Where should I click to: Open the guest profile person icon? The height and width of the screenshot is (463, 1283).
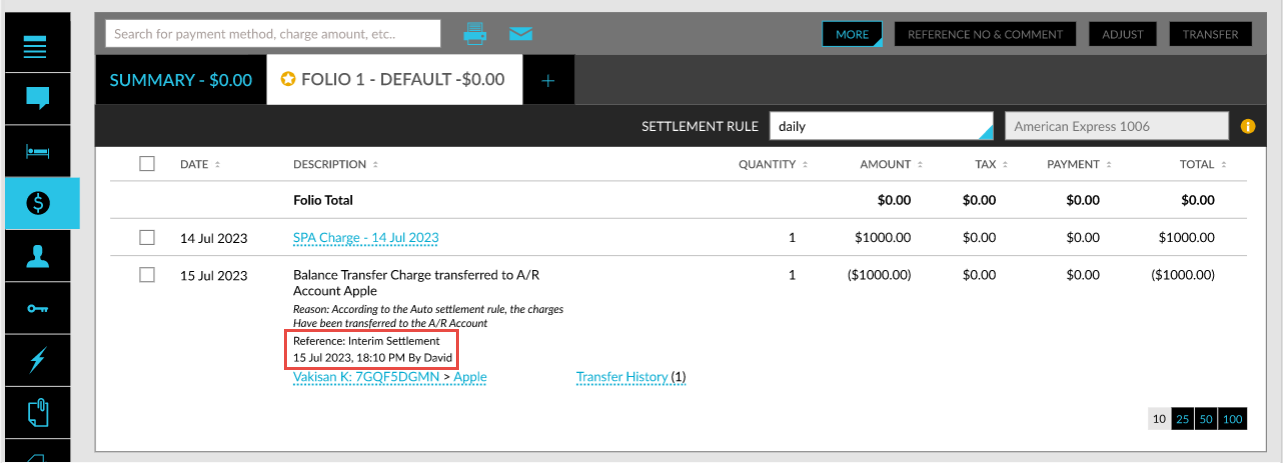click(37, 256)
